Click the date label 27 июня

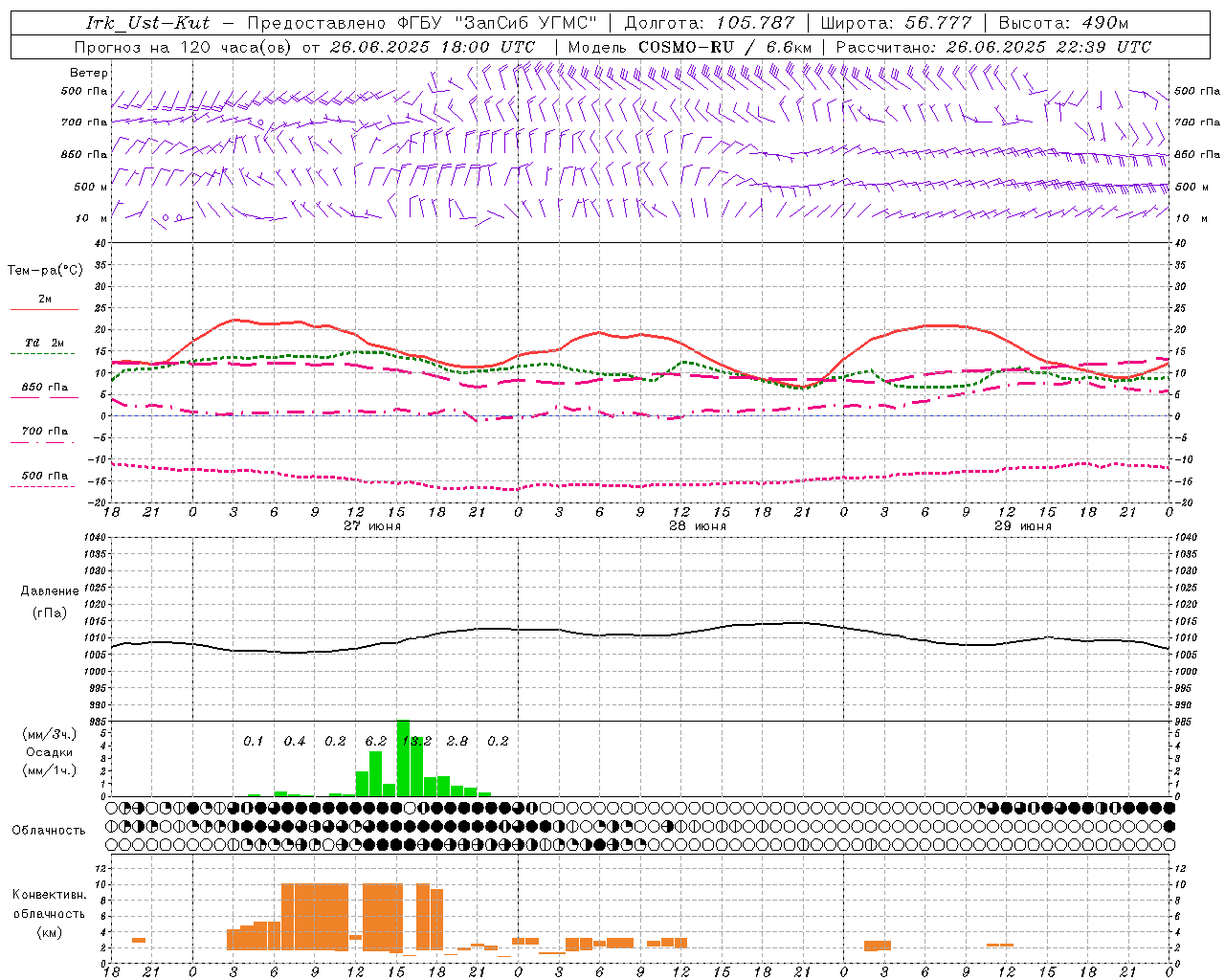(372, 525)
